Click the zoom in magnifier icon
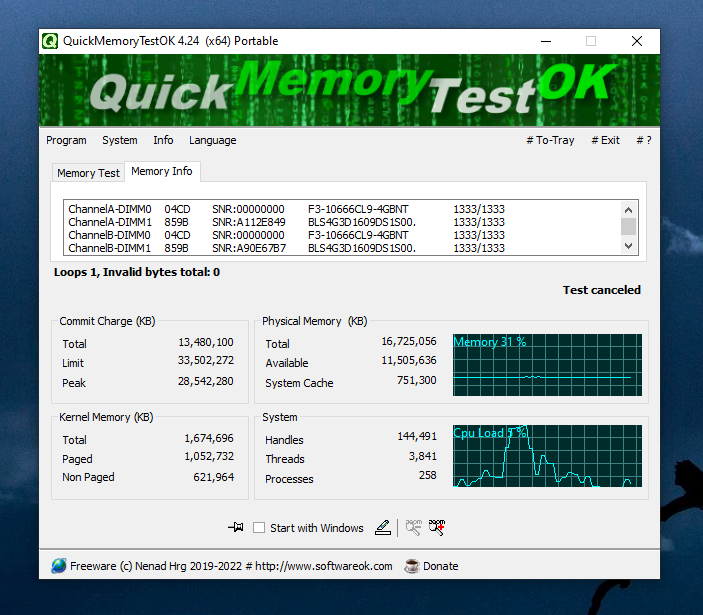 pyautogui.click(x=437, y=528)
